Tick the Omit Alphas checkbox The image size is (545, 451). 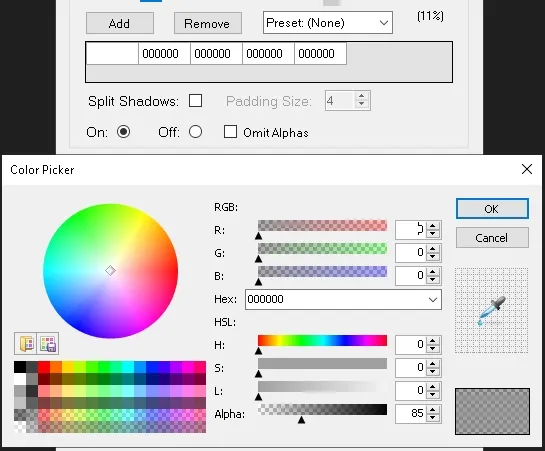click(x=230, y=132)
